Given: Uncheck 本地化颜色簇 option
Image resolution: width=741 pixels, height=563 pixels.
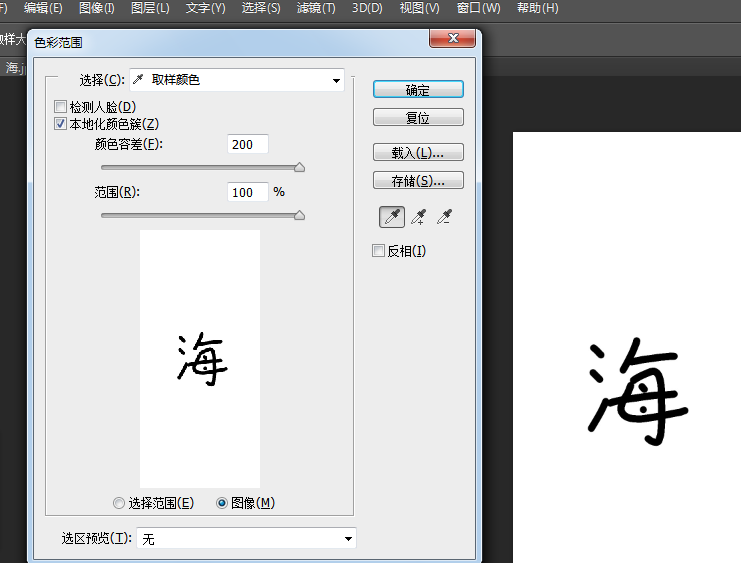Looking at the screenshot, I should pos(60,124).
